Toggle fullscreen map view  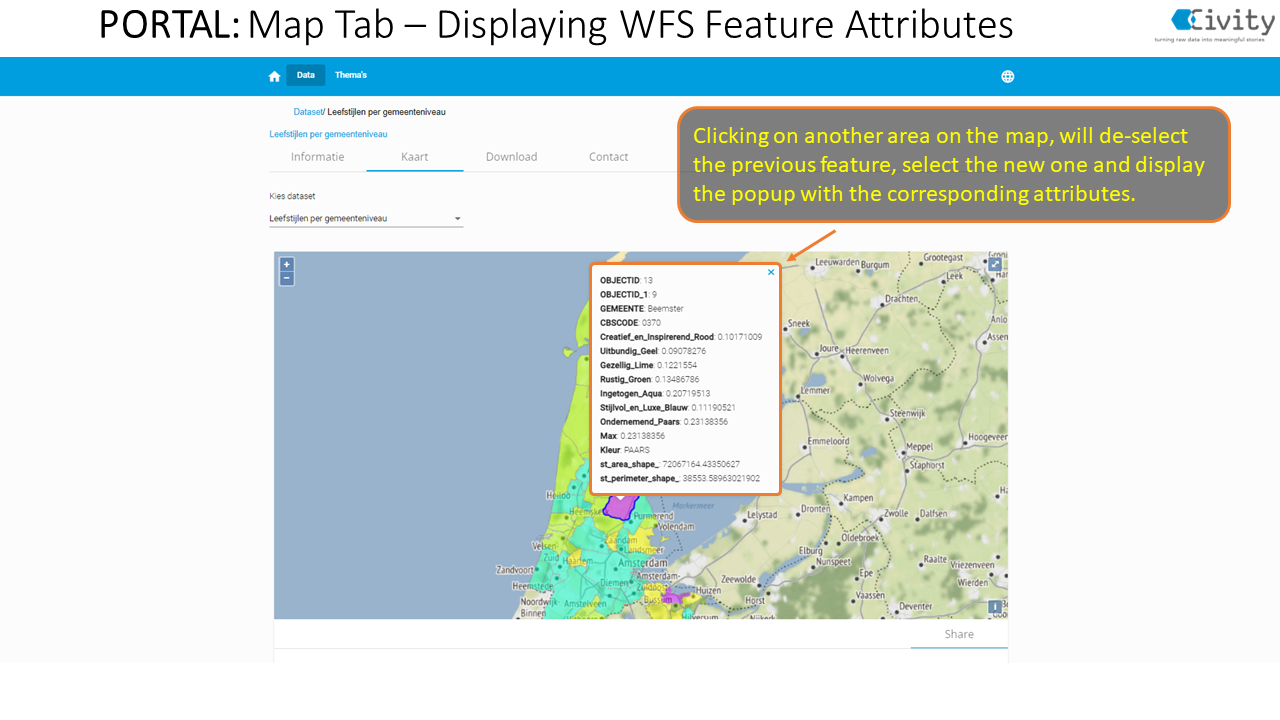[995, 264]
